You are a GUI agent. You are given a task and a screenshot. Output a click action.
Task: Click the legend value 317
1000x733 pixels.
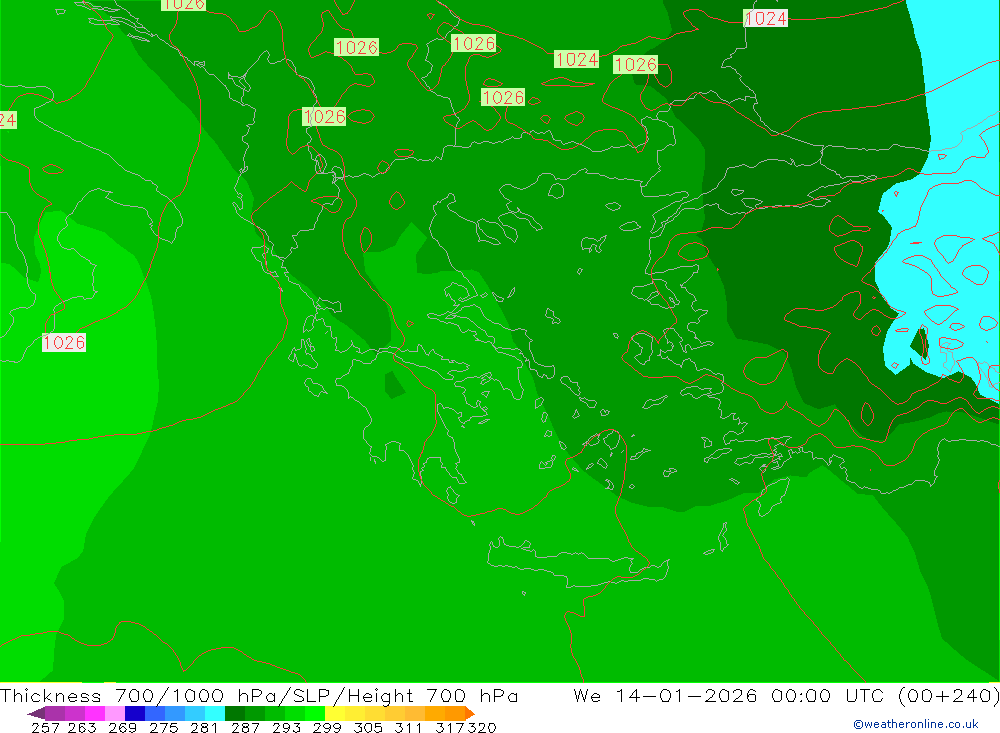450,727
